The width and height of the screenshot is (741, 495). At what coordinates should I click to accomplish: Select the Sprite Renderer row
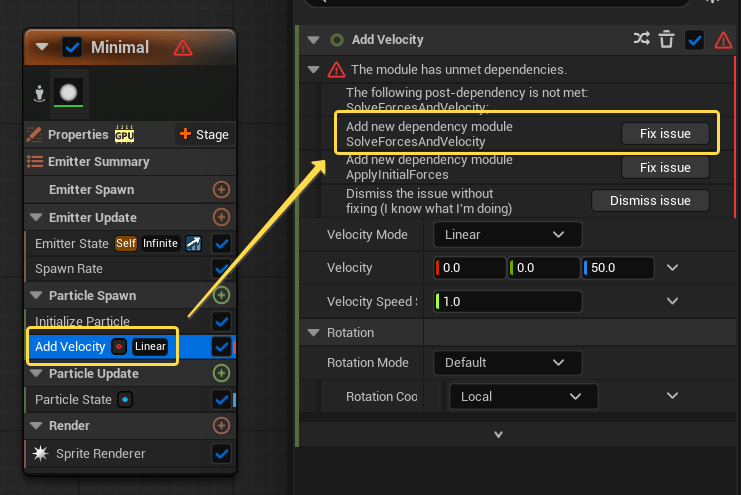click(101, 454)
